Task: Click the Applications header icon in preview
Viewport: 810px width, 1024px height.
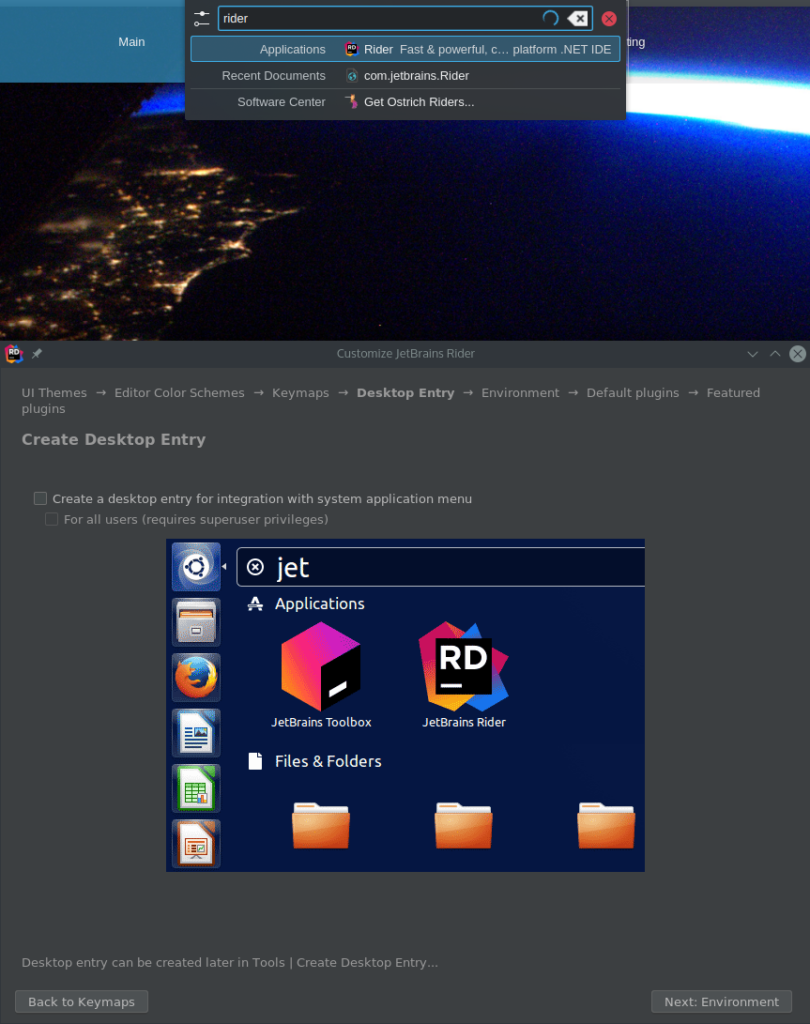Action: pyautogui.click(x=255, y=603)
